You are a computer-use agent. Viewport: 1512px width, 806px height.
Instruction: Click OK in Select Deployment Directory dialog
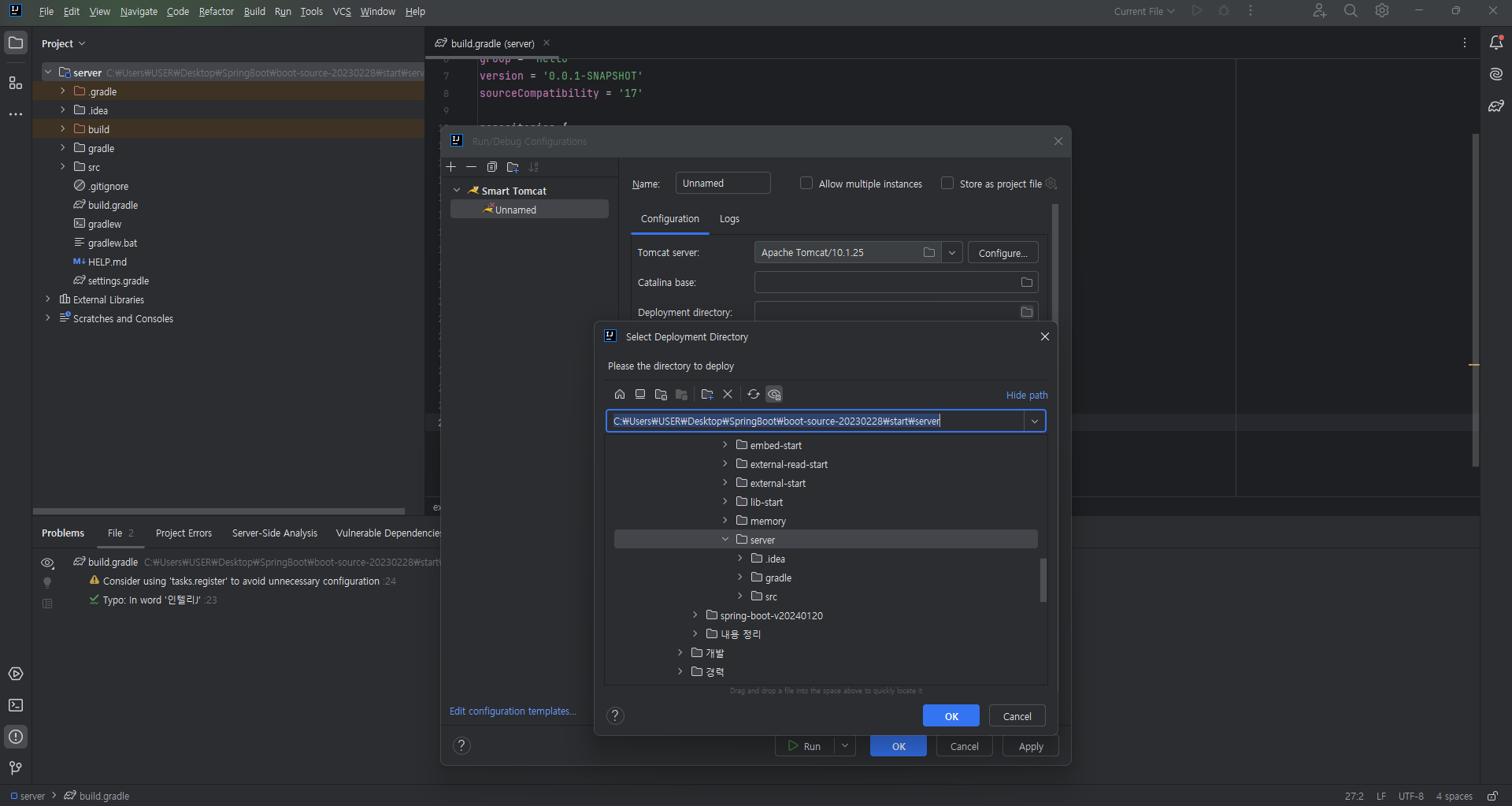[951, 716]
